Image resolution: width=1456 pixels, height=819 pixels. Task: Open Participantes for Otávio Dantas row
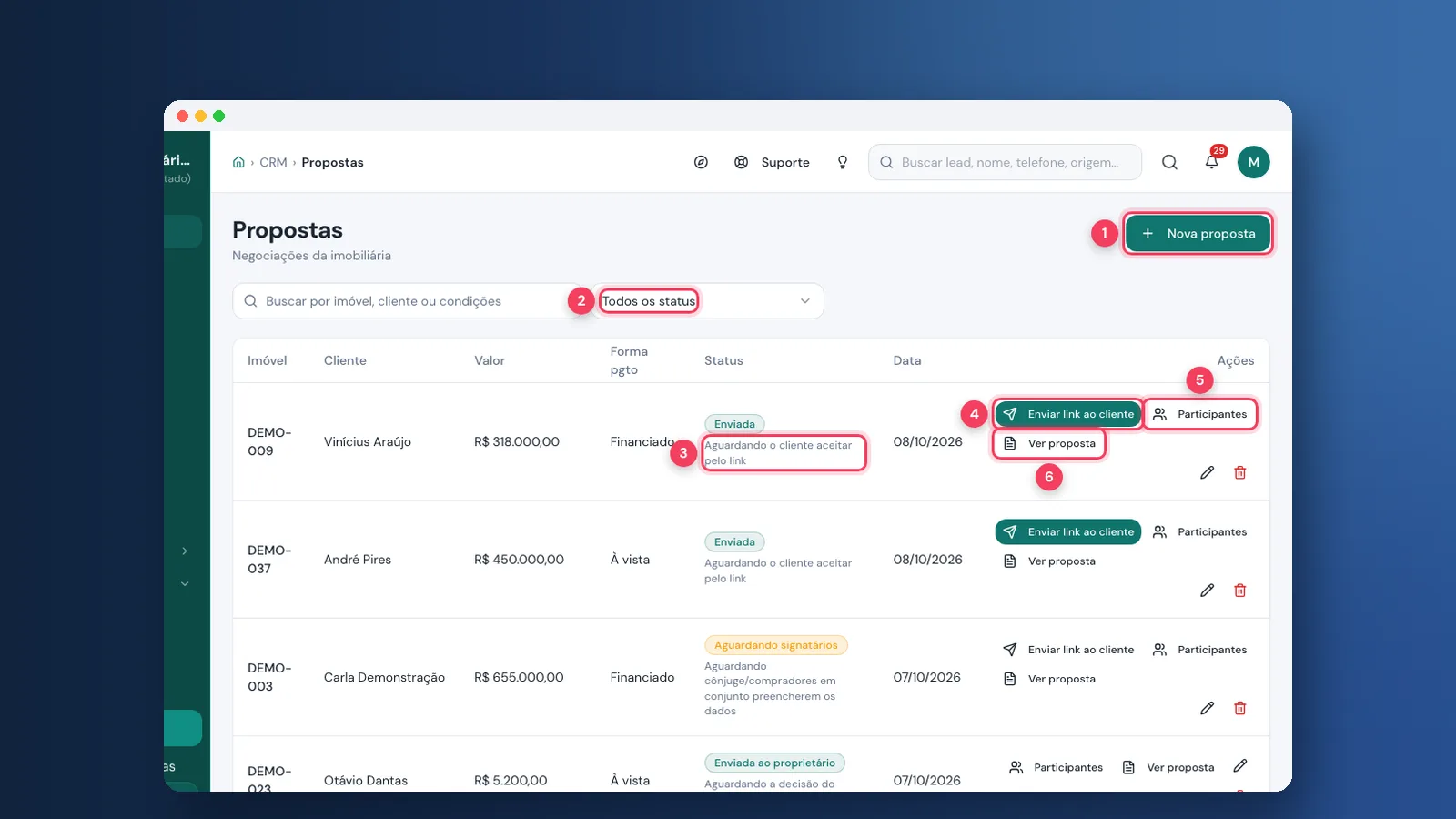1057,767
